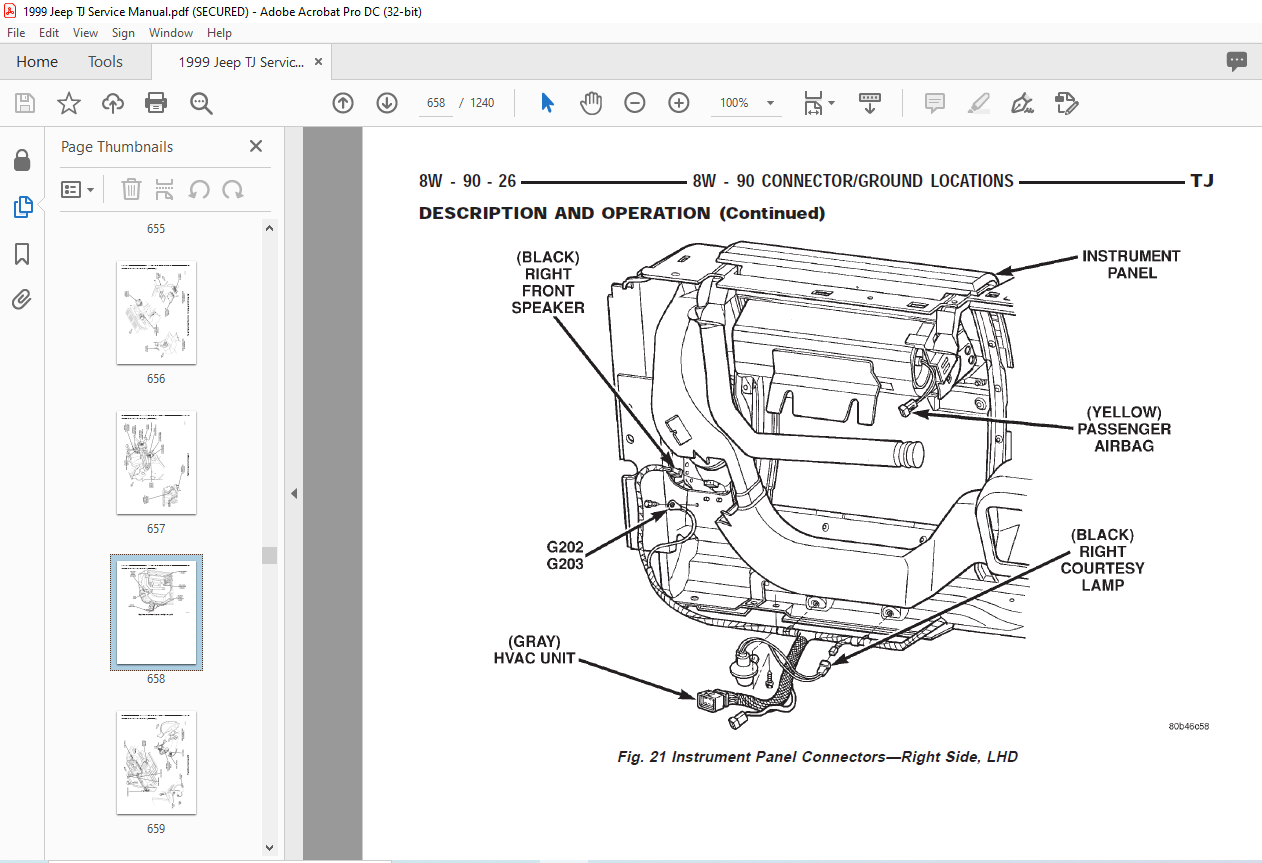Select the 1999 Jeep TJ Service document tab
The image size is (1262, 863).
[x=241, y=62]
